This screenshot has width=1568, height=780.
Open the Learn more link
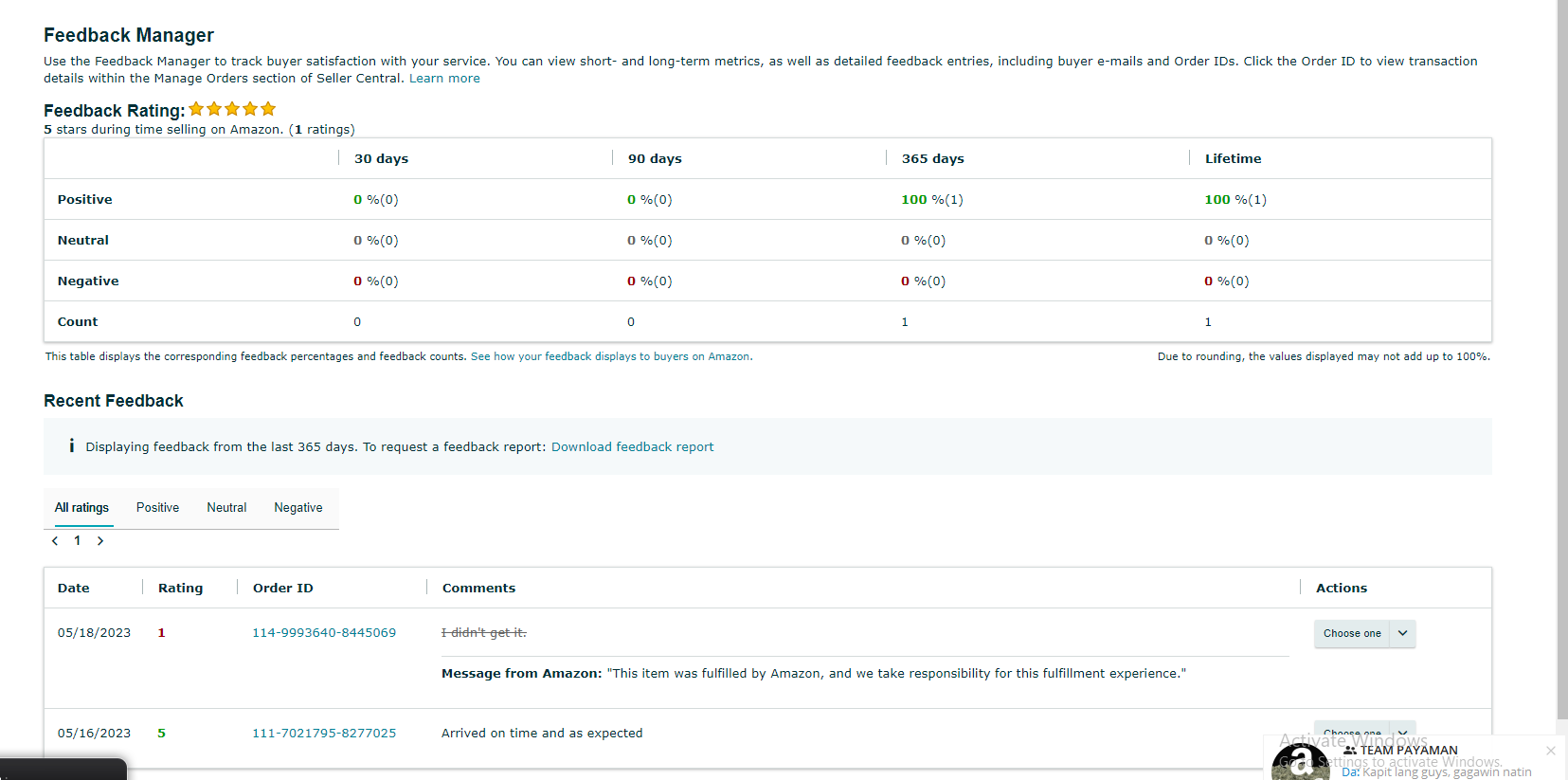(x=444, y=79)
